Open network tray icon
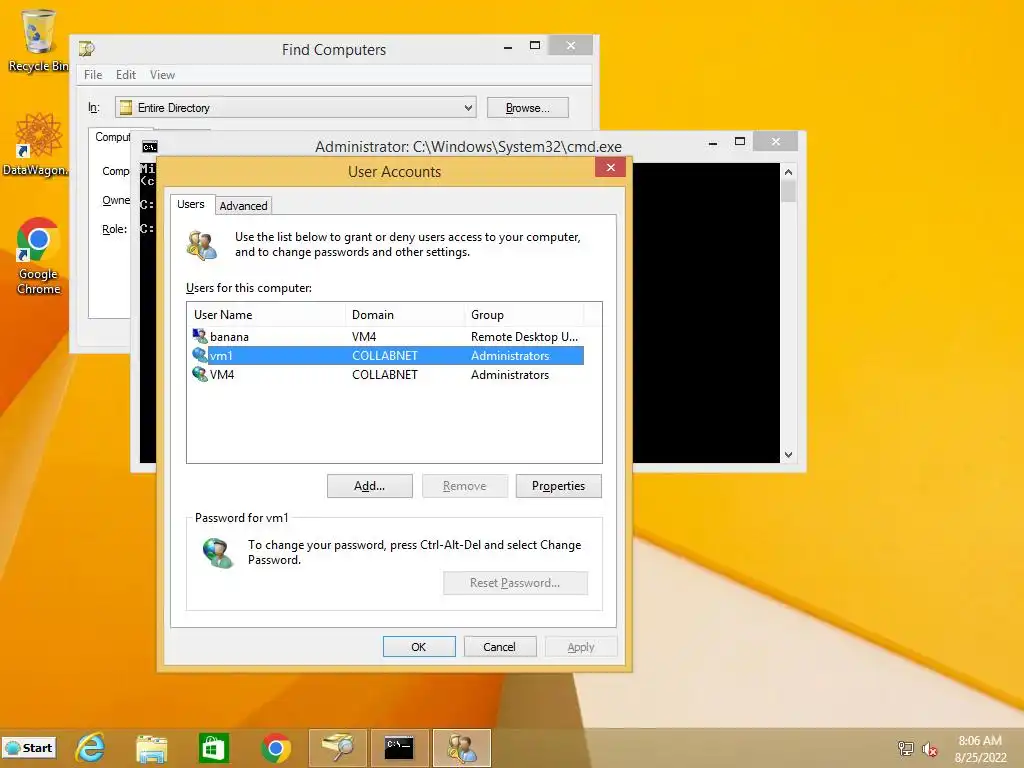Viewport: 1024px width, 768px height. (905, 748)
